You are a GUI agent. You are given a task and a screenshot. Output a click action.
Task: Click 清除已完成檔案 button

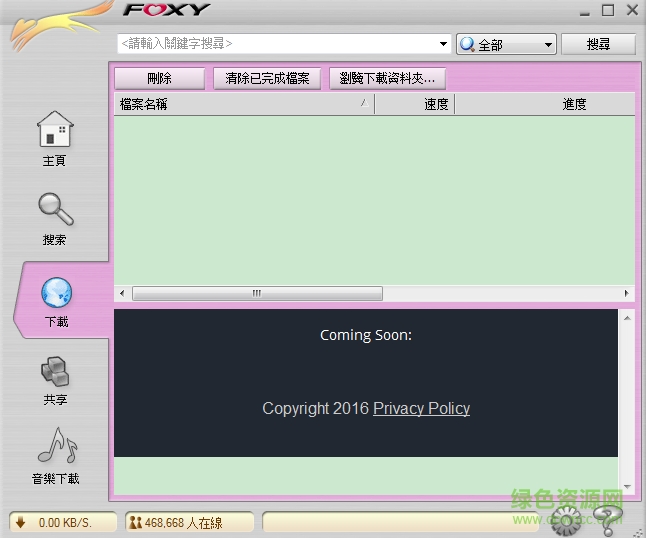click(x=267, y=78)
